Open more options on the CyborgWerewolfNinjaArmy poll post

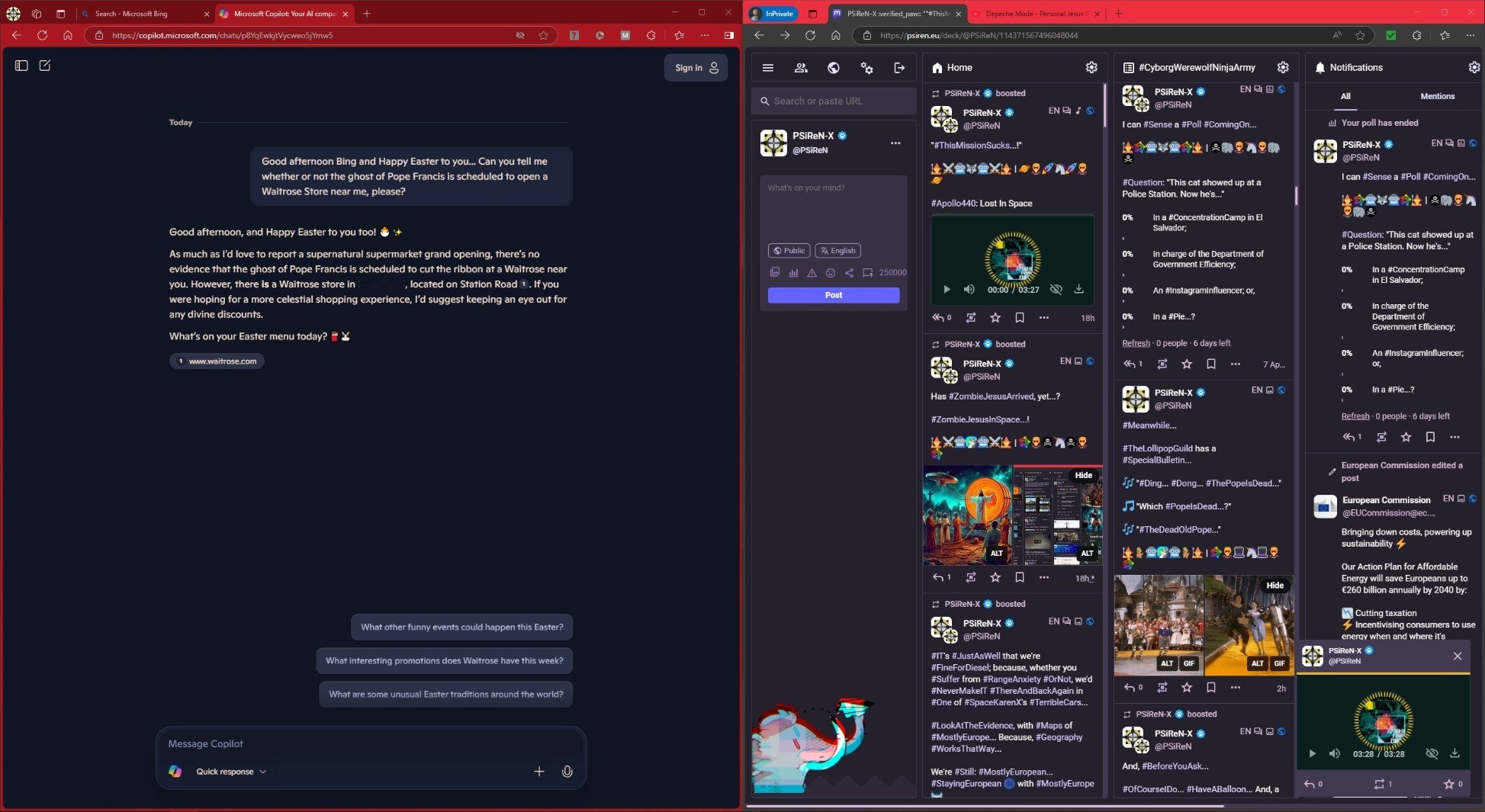pos(1236,364)
